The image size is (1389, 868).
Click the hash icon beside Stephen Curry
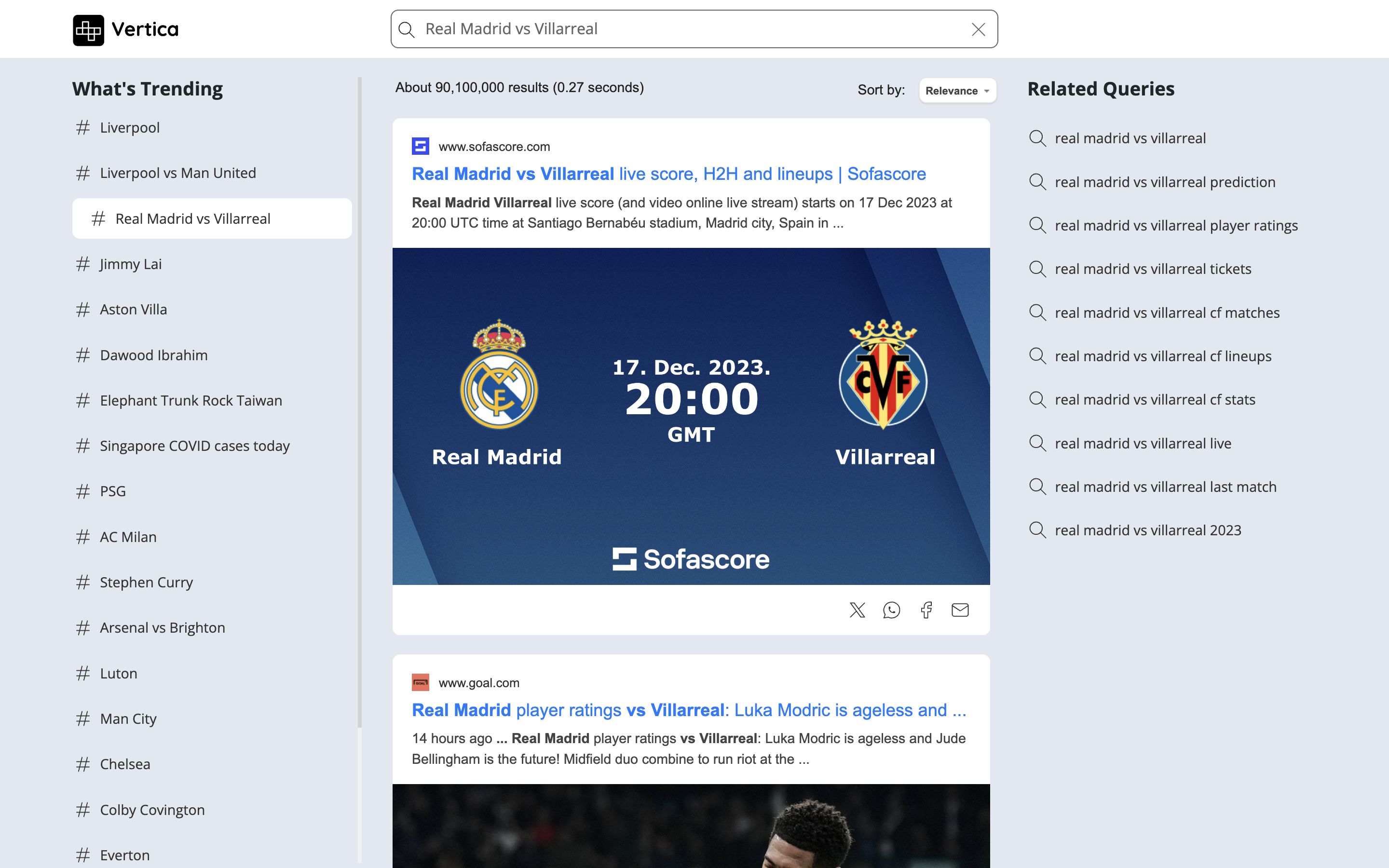pyautogui.click(x=83, y=583)
